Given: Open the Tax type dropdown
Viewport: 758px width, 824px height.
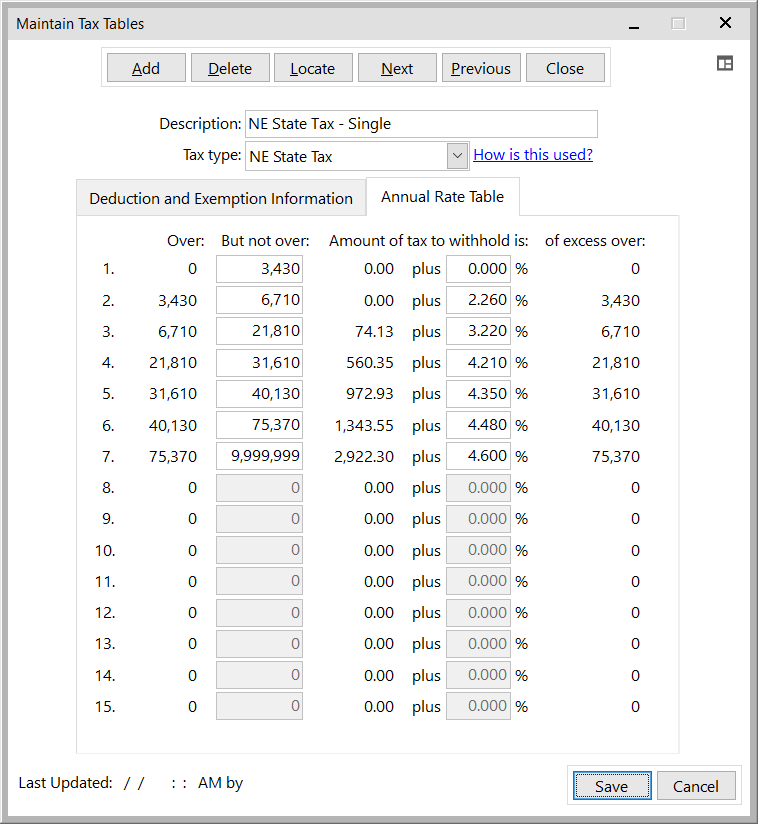Looking at the screenshot, I should pos(457,156).
